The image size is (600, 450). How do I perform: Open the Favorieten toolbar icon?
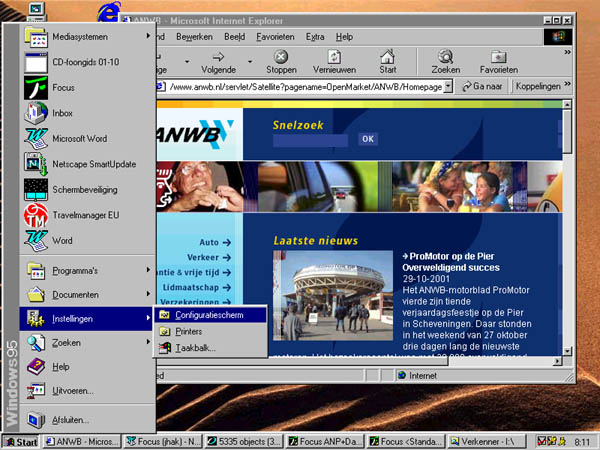pos(498,58)
